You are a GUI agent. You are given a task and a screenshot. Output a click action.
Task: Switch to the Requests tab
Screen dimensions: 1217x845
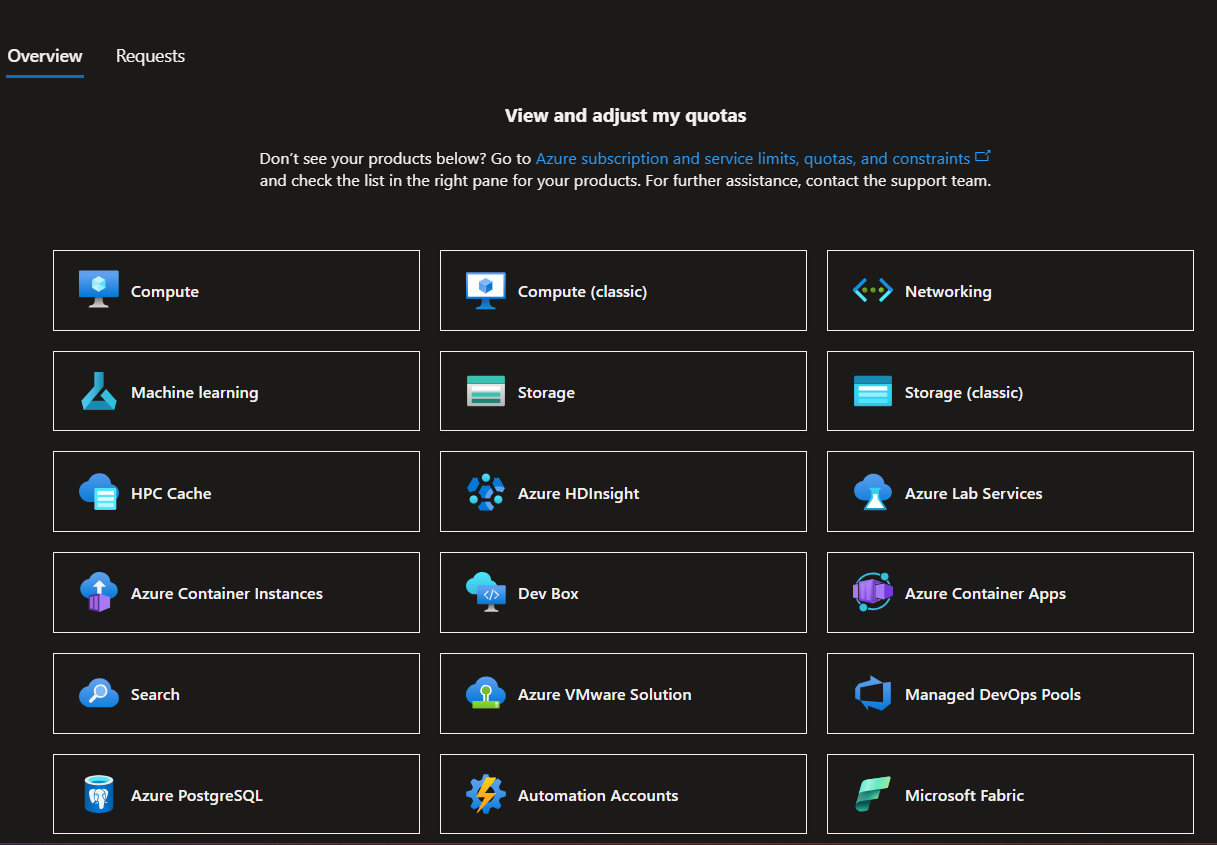(x=150, y=56)
